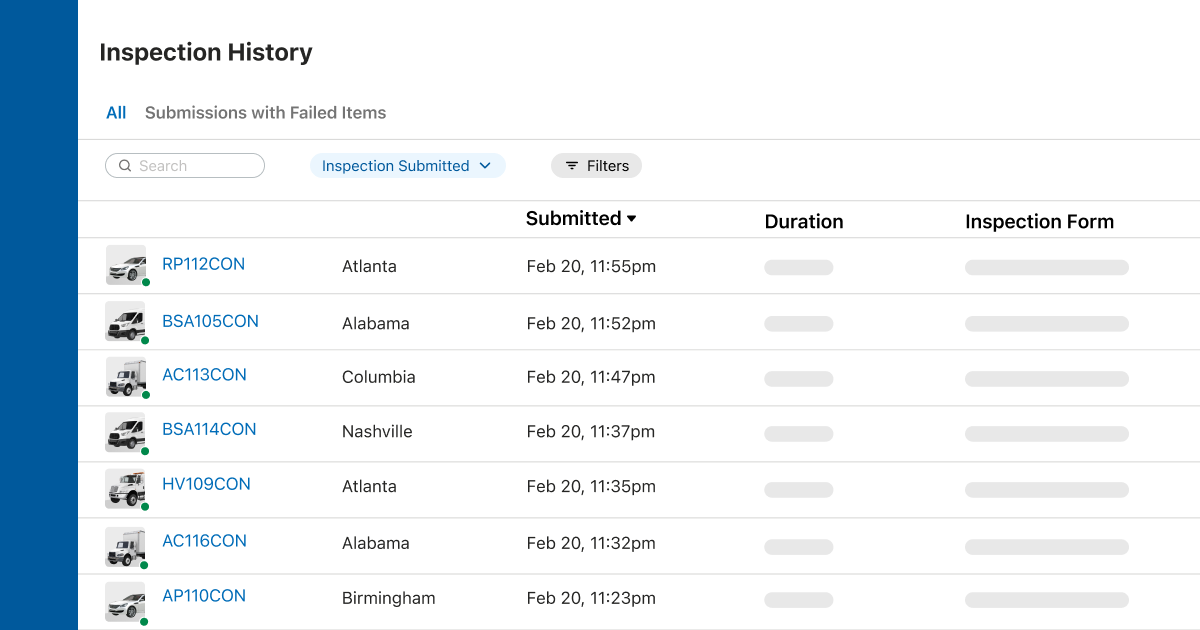Click the RP112CON vehicle thumbnail icon
1200x630 pixels.
tap(126, 265)
